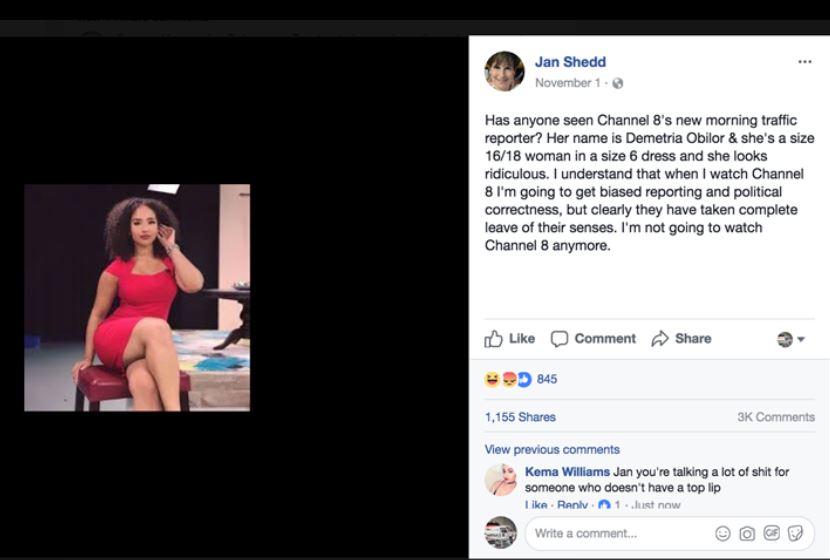Click the Comment speech bubble icon
830x560 pixels.
click(x=560, y=339)
